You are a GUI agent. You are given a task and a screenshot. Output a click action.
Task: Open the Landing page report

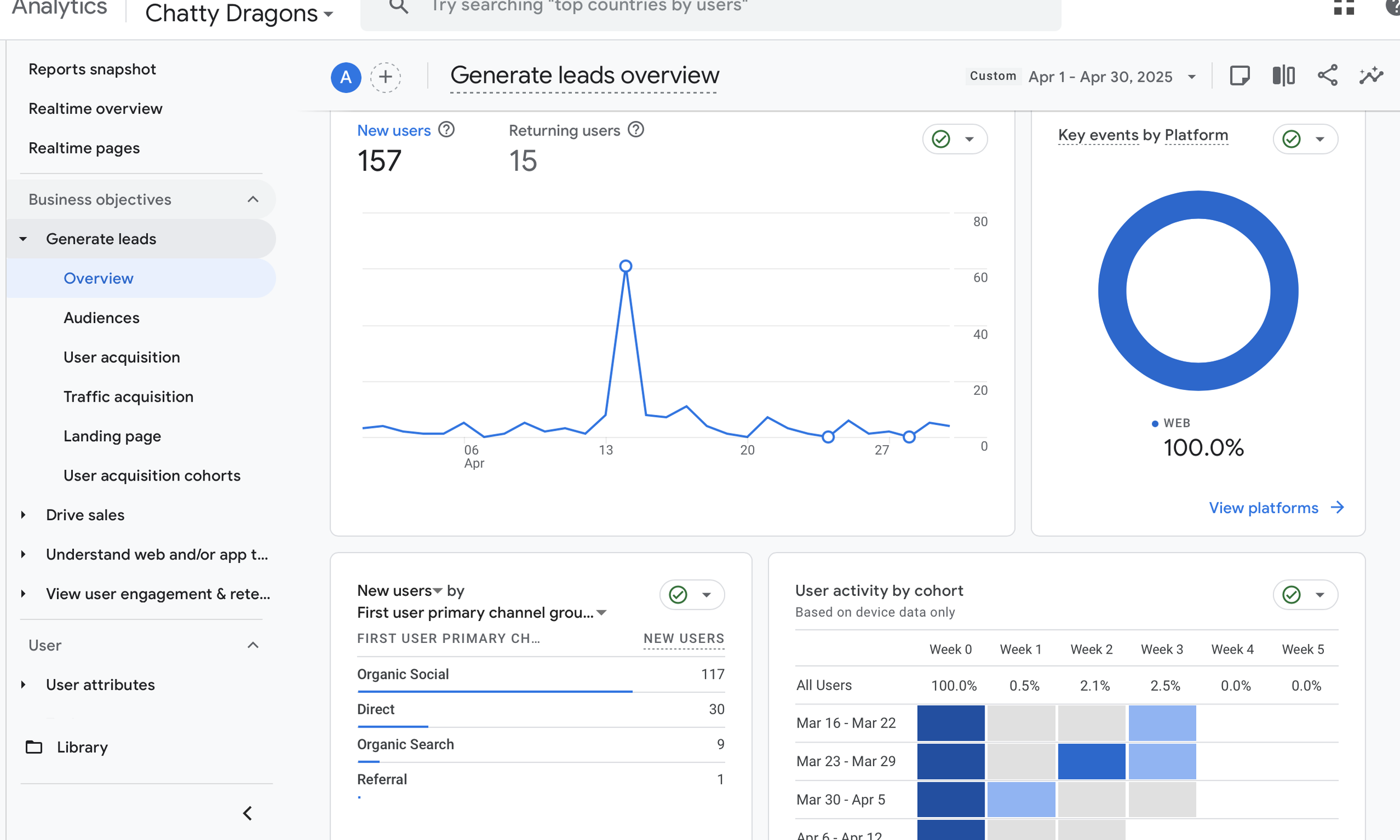[112, 436]
